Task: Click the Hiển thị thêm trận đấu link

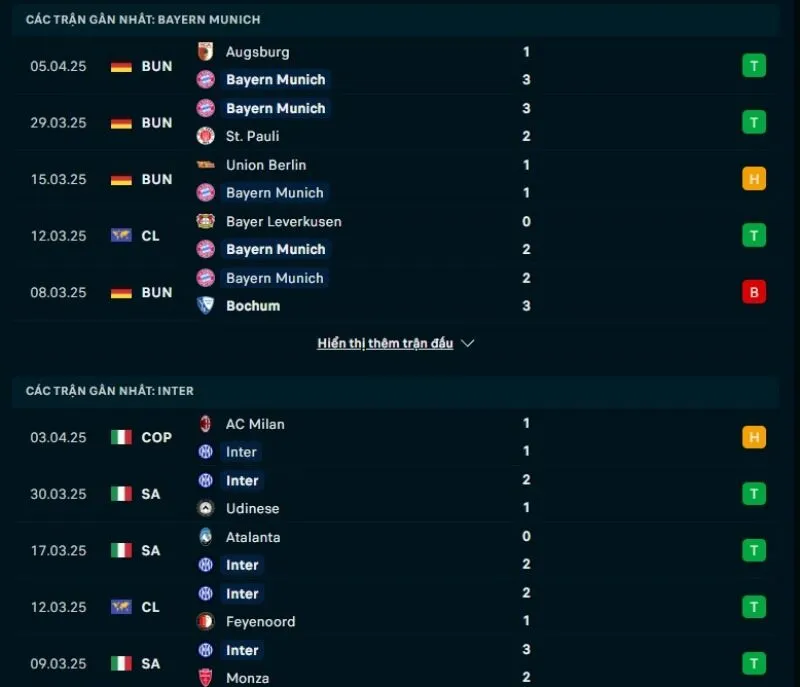Action: [386, 342]
